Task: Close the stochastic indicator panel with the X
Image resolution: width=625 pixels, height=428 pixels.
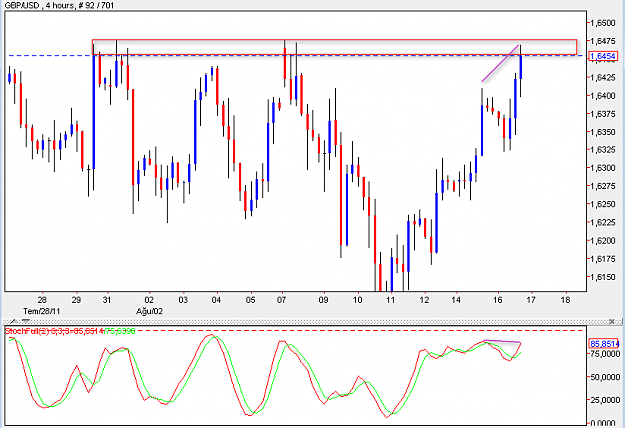Action: 612,321
